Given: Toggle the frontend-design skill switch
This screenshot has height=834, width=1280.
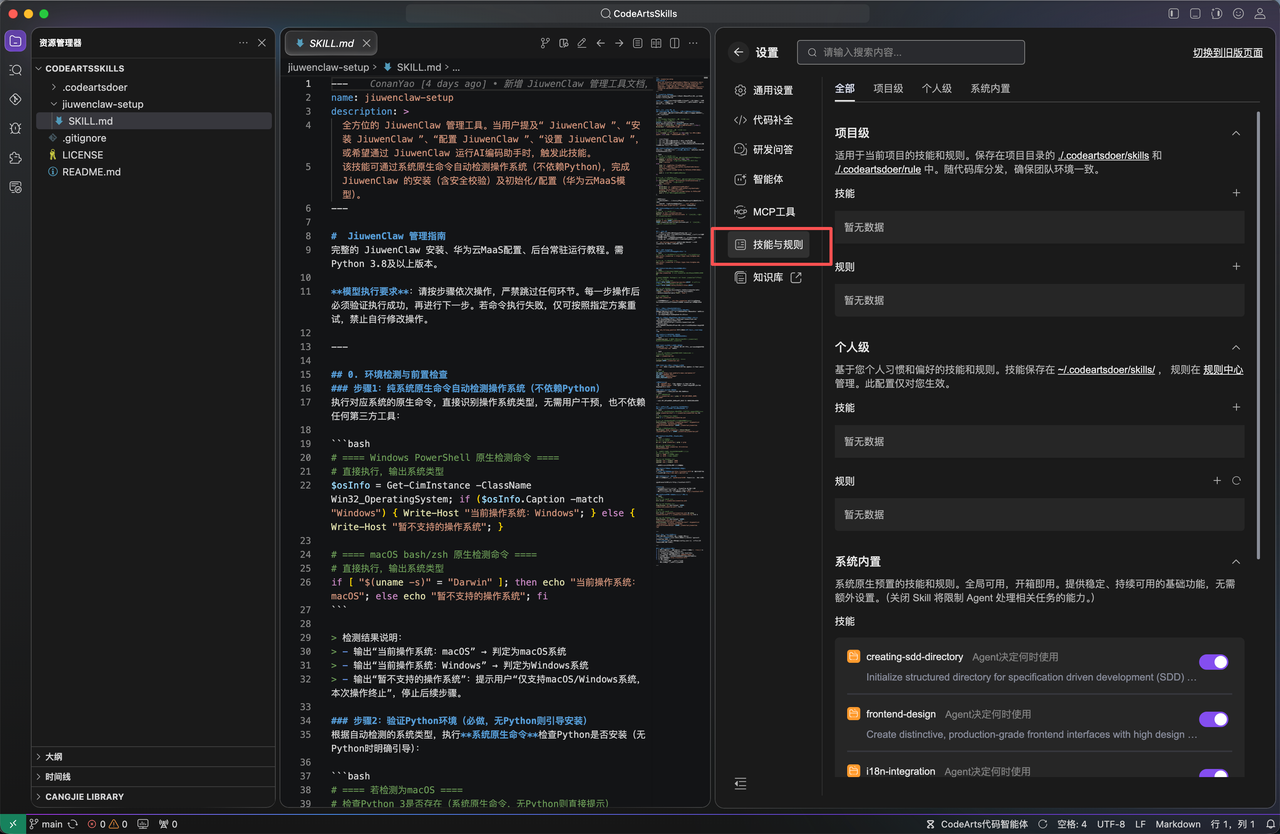Looking at the screenshot, I should 1213,719.
